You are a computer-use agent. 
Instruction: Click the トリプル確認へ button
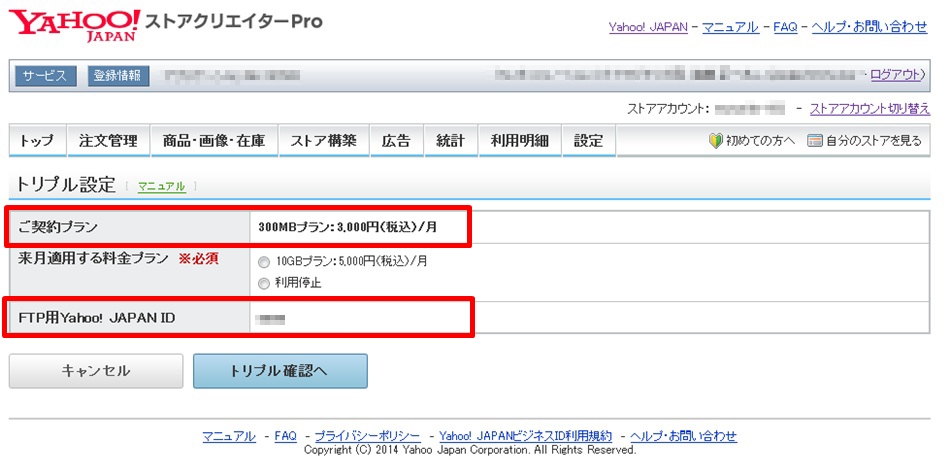[x=280, y=371]
